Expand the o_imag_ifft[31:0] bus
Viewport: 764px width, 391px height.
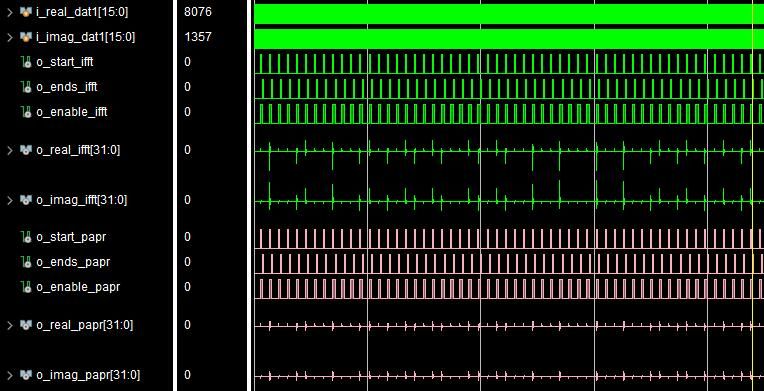10,200
